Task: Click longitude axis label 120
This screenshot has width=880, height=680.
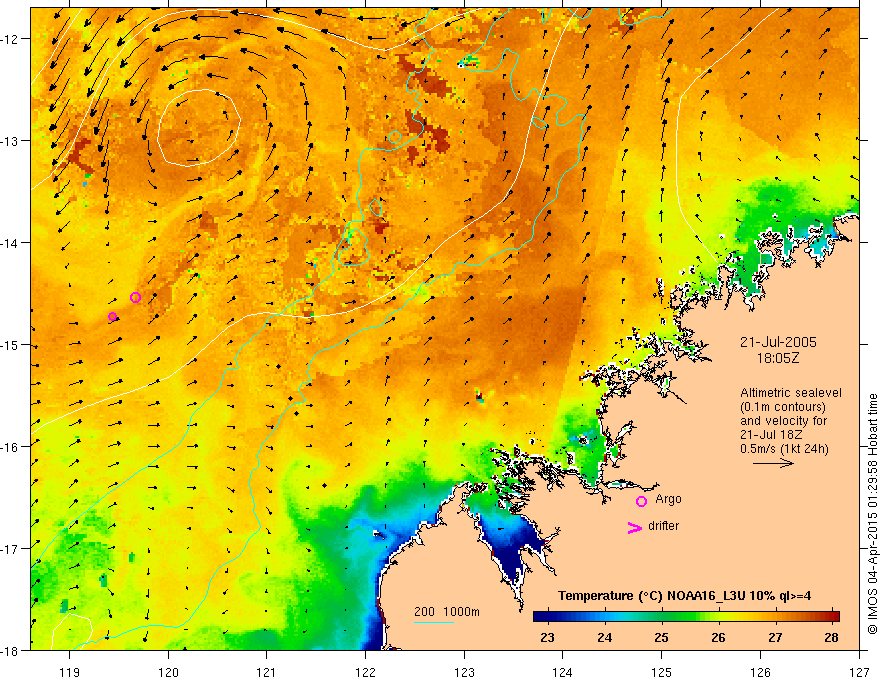Action: (168, 672)
